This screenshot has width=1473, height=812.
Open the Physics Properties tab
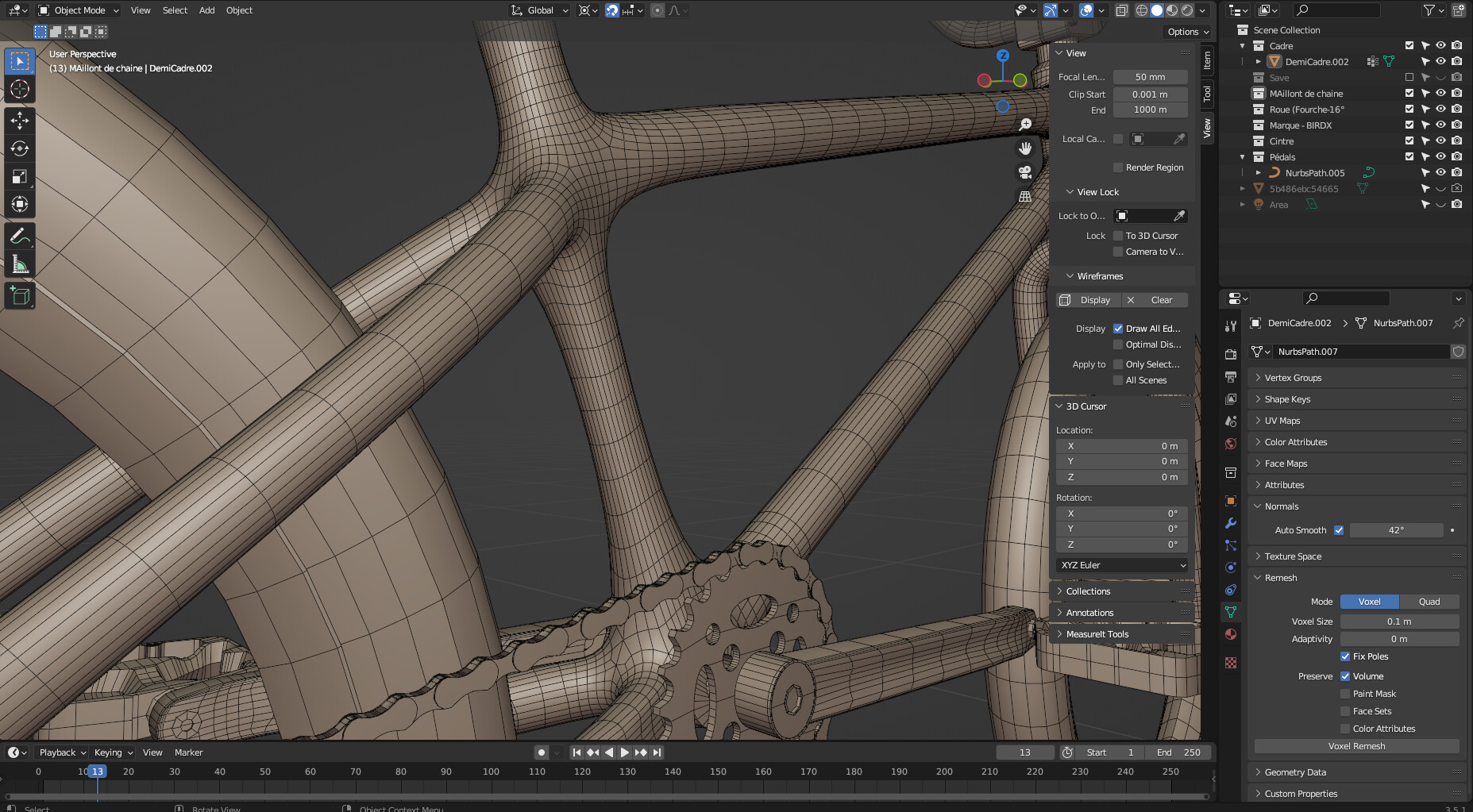tap(1230, 568)
